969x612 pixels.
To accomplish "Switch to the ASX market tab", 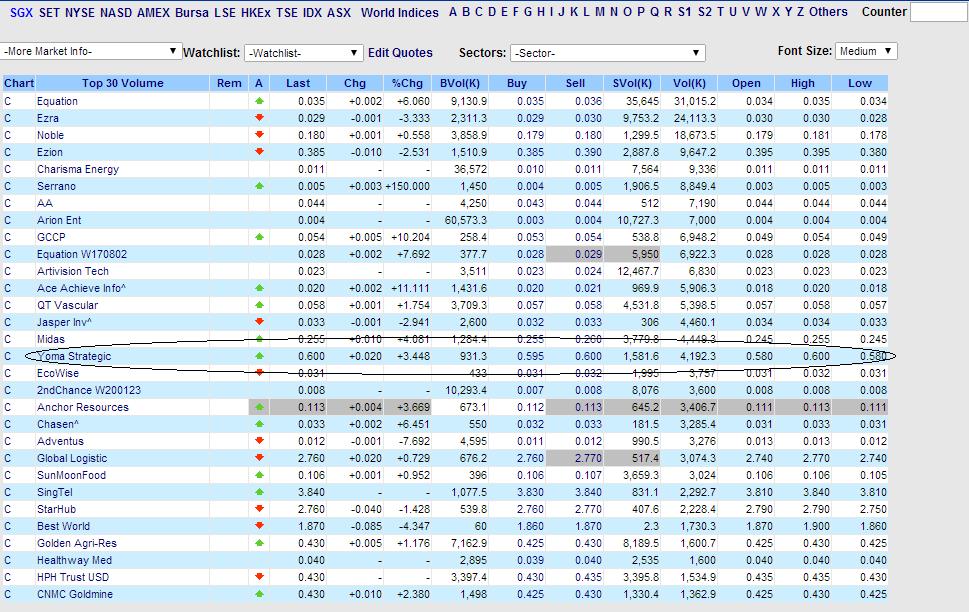I will (339, 12).
